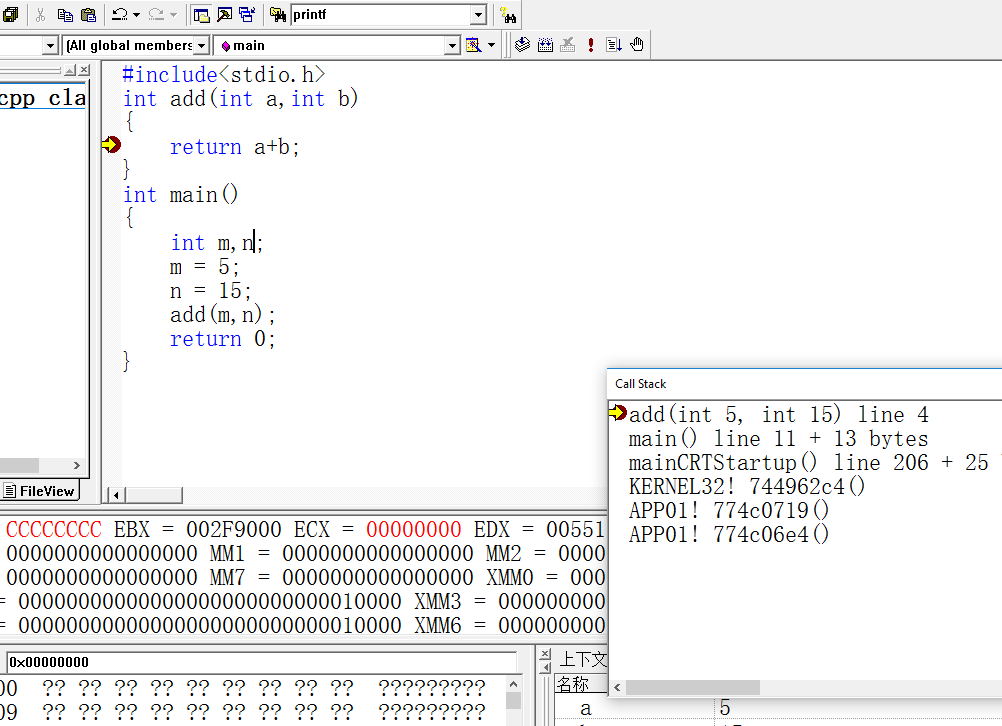Click the Find in Files binoculars icon
The width and height of the screenshot is (1002, 726).
click(x=277, y=15)
